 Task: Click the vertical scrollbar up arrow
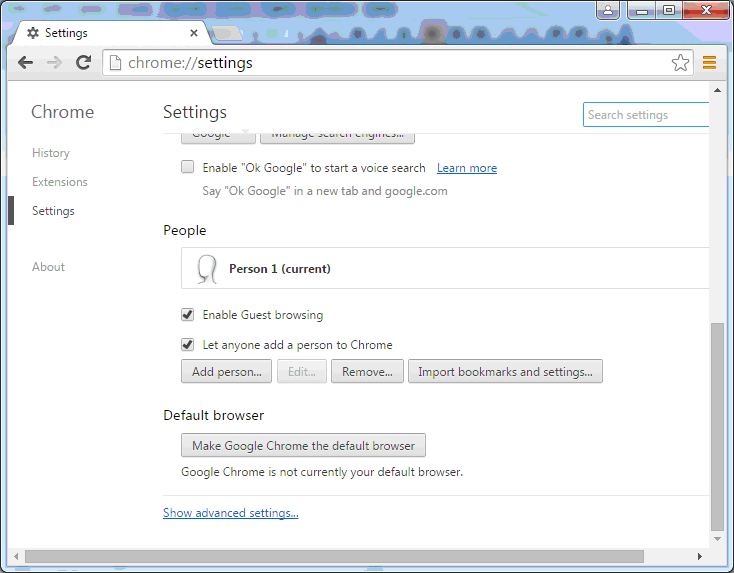pyautogui.click(x=717, y=89)
